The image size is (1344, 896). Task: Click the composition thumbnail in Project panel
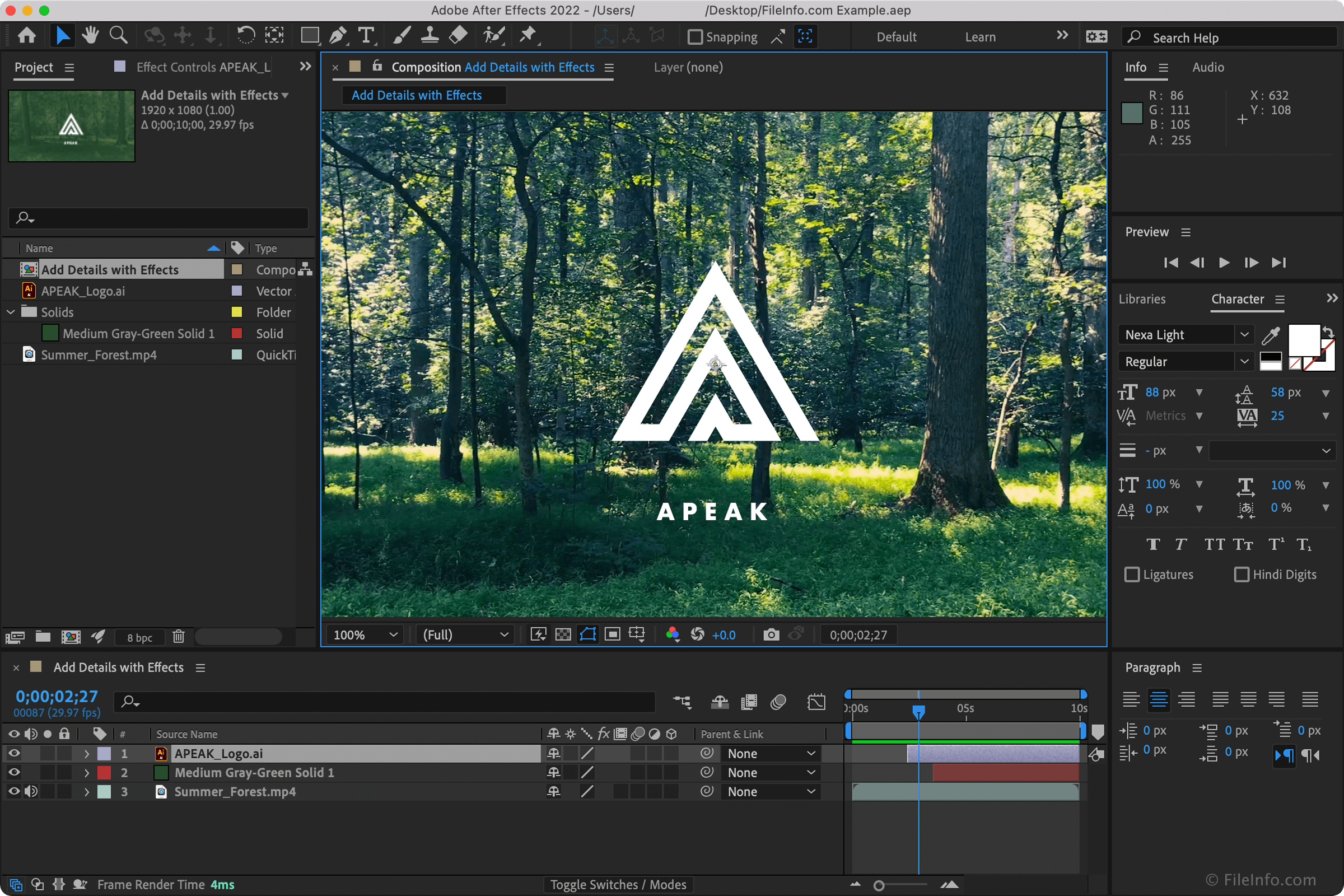tap(72, 125)
